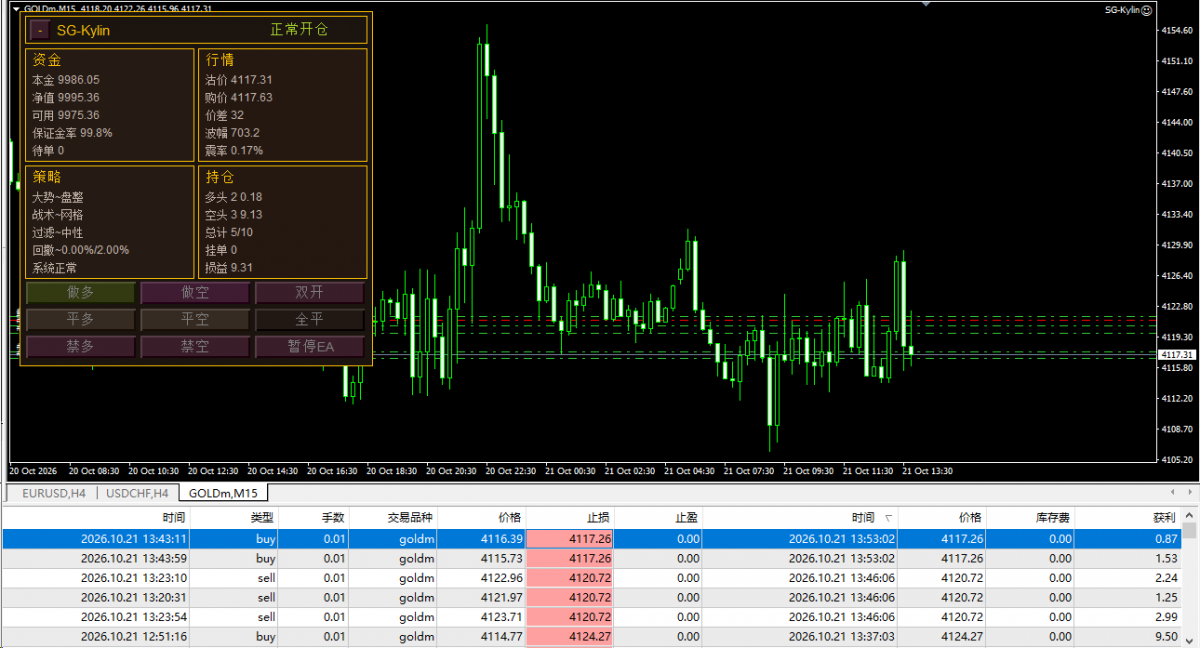This screenshot has height=648, width=1200.
Task: Toggle the 禁空 button
Action: coord(195,347)
